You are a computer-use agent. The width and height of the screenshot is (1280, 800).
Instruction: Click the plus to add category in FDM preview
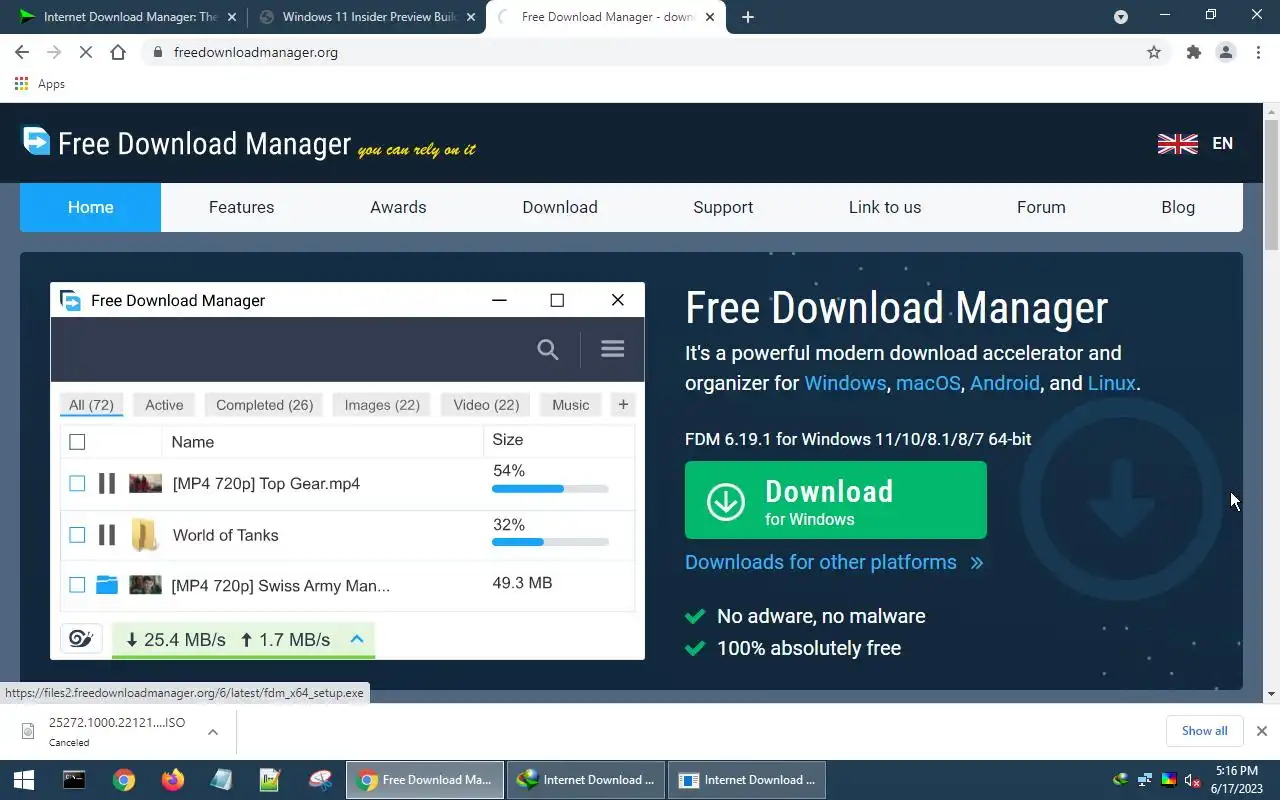pyautogui.click(x=623, y=404)
